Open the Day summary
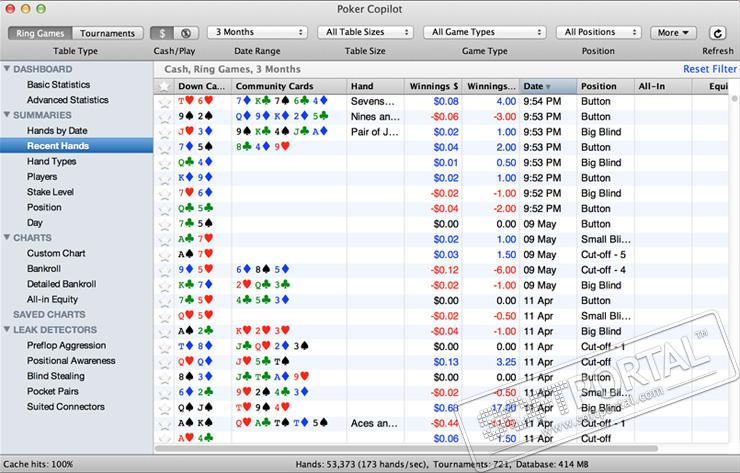 34,222
